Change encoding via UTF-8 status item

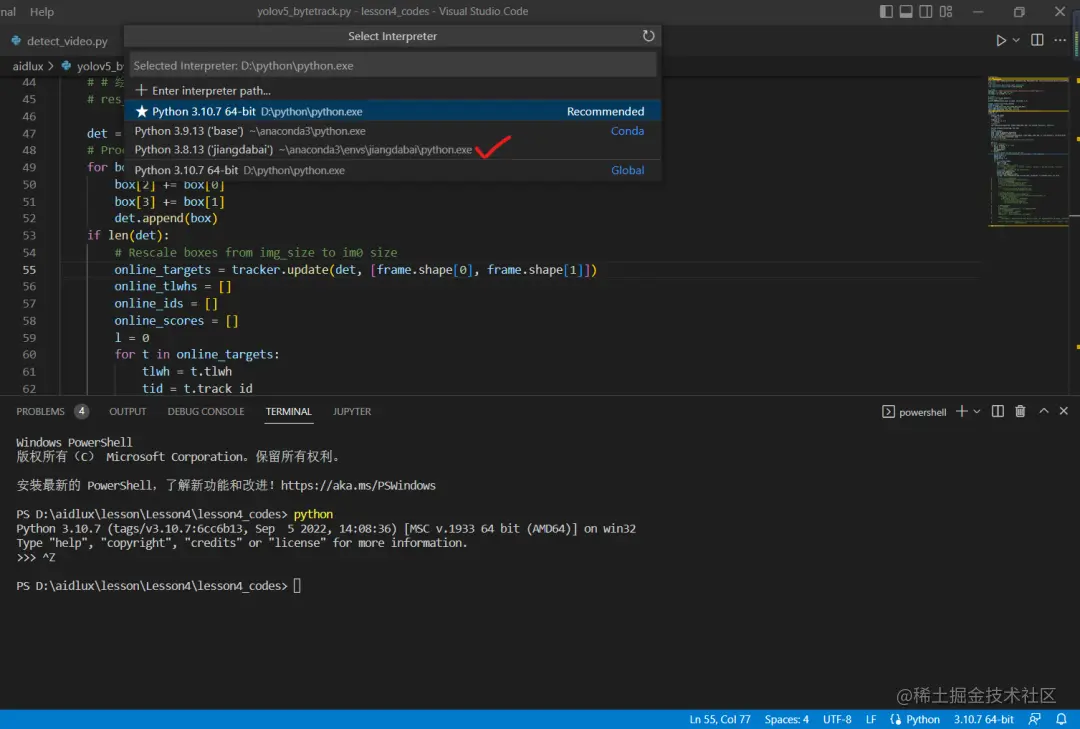(837, 719)
